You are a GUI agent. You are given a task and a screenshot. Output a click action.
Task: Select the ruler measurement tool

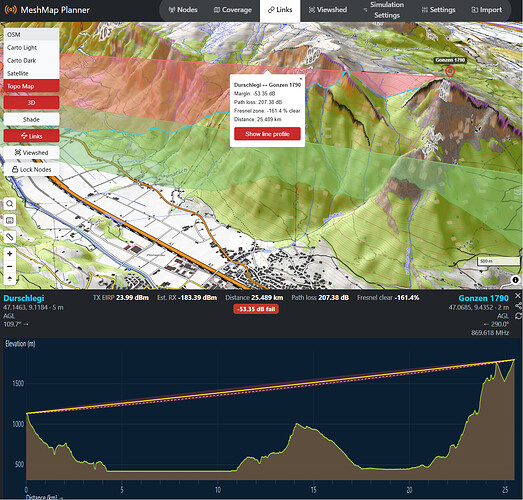point(10,237)
